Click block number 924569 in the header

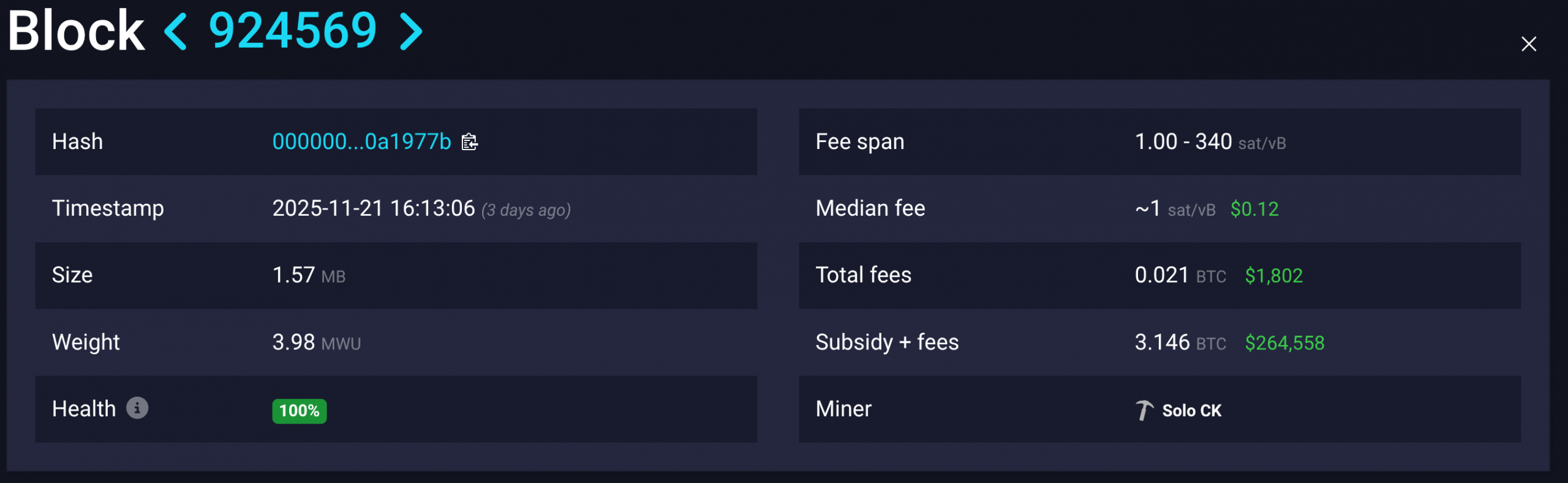293,31
